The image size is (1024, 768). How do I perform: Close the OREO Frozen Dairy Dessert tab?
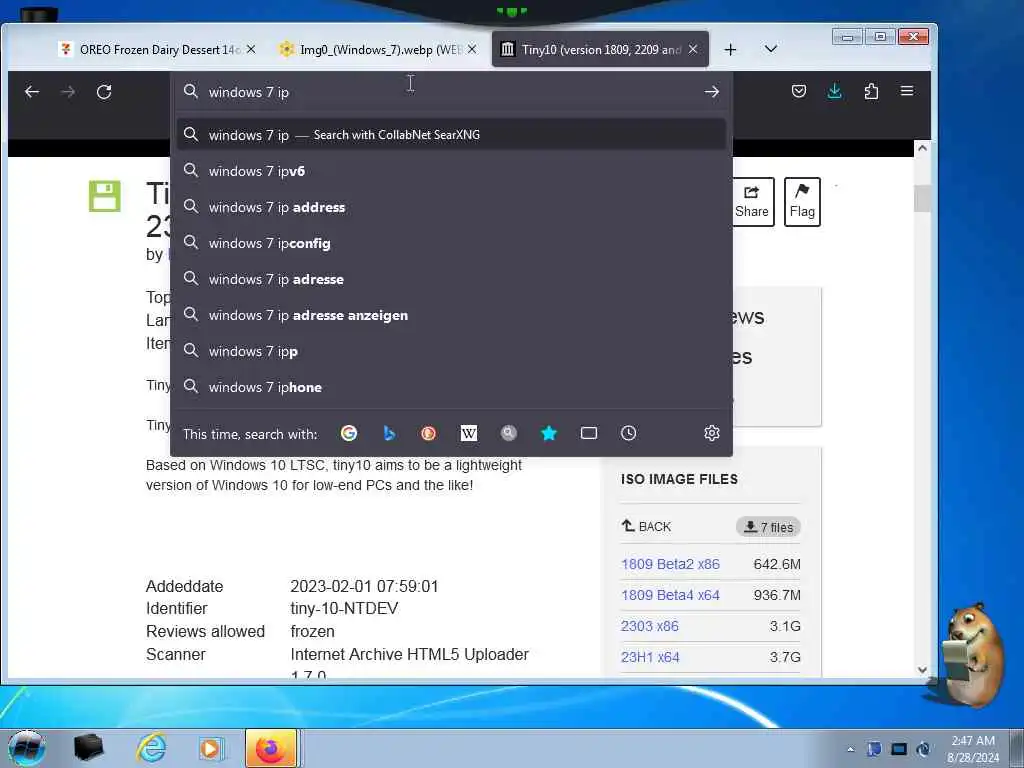tap(251, 50)
